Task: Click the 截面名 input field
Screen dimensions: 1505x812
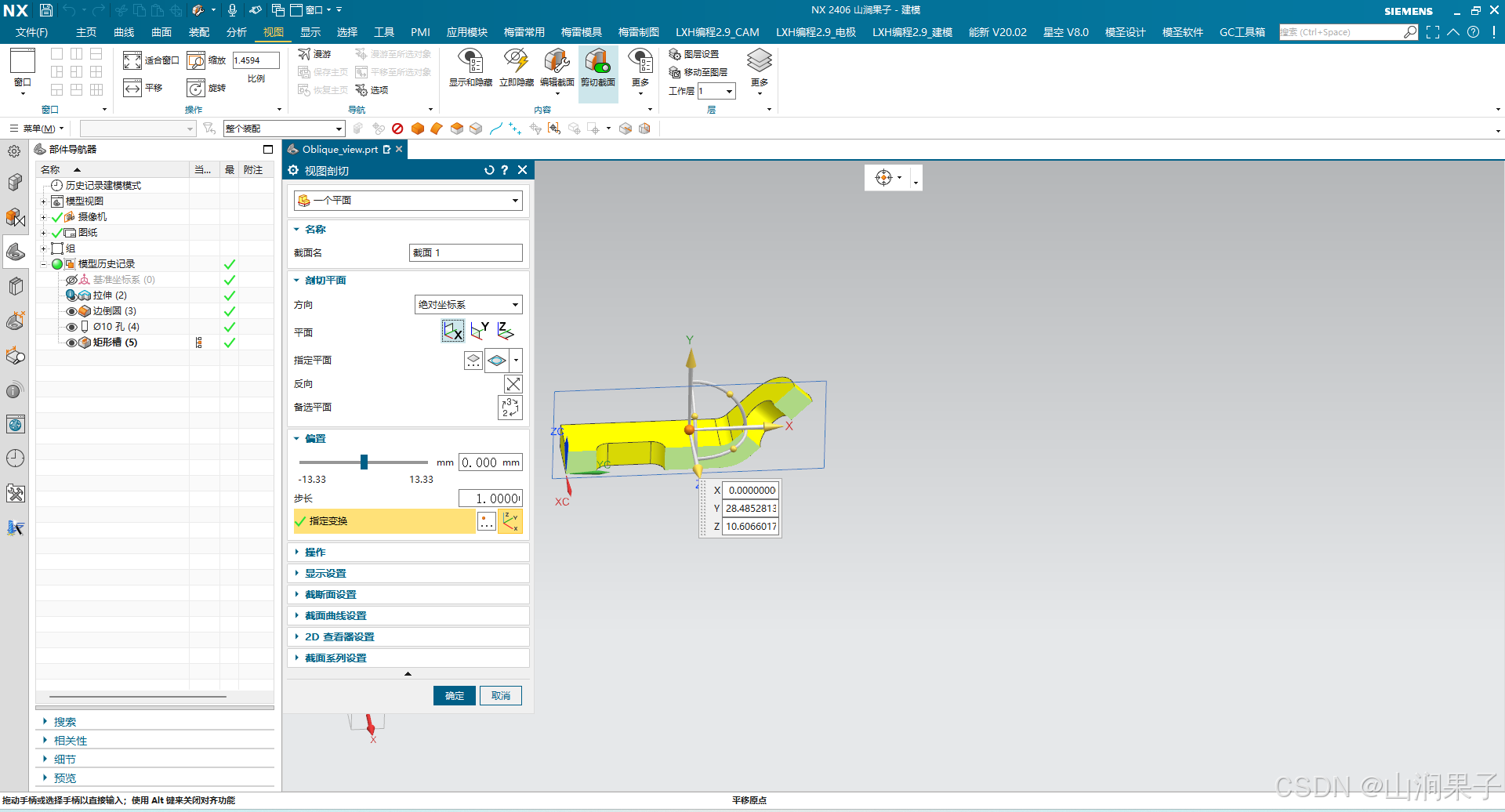Action: (x=466, y=253)
